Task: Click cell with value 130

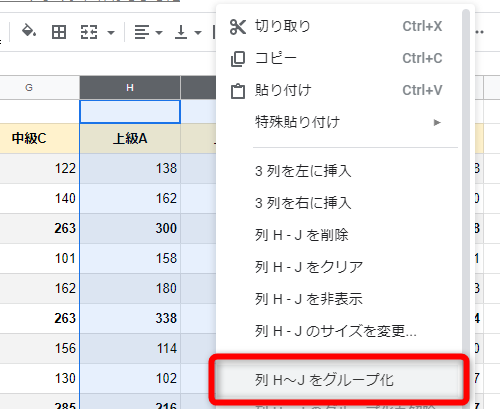Action: point(39,378)
